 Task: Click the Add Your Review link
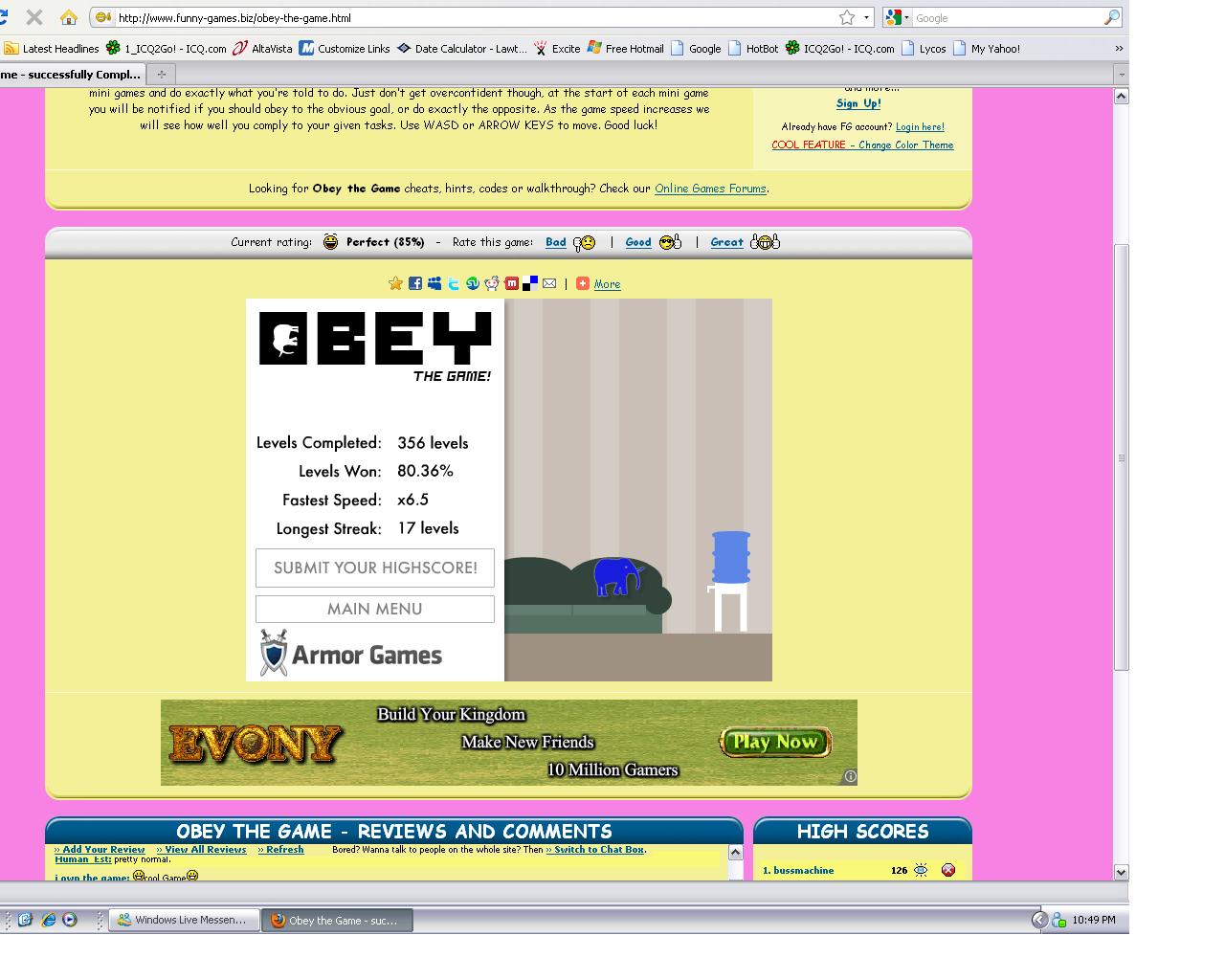point(100,849)
